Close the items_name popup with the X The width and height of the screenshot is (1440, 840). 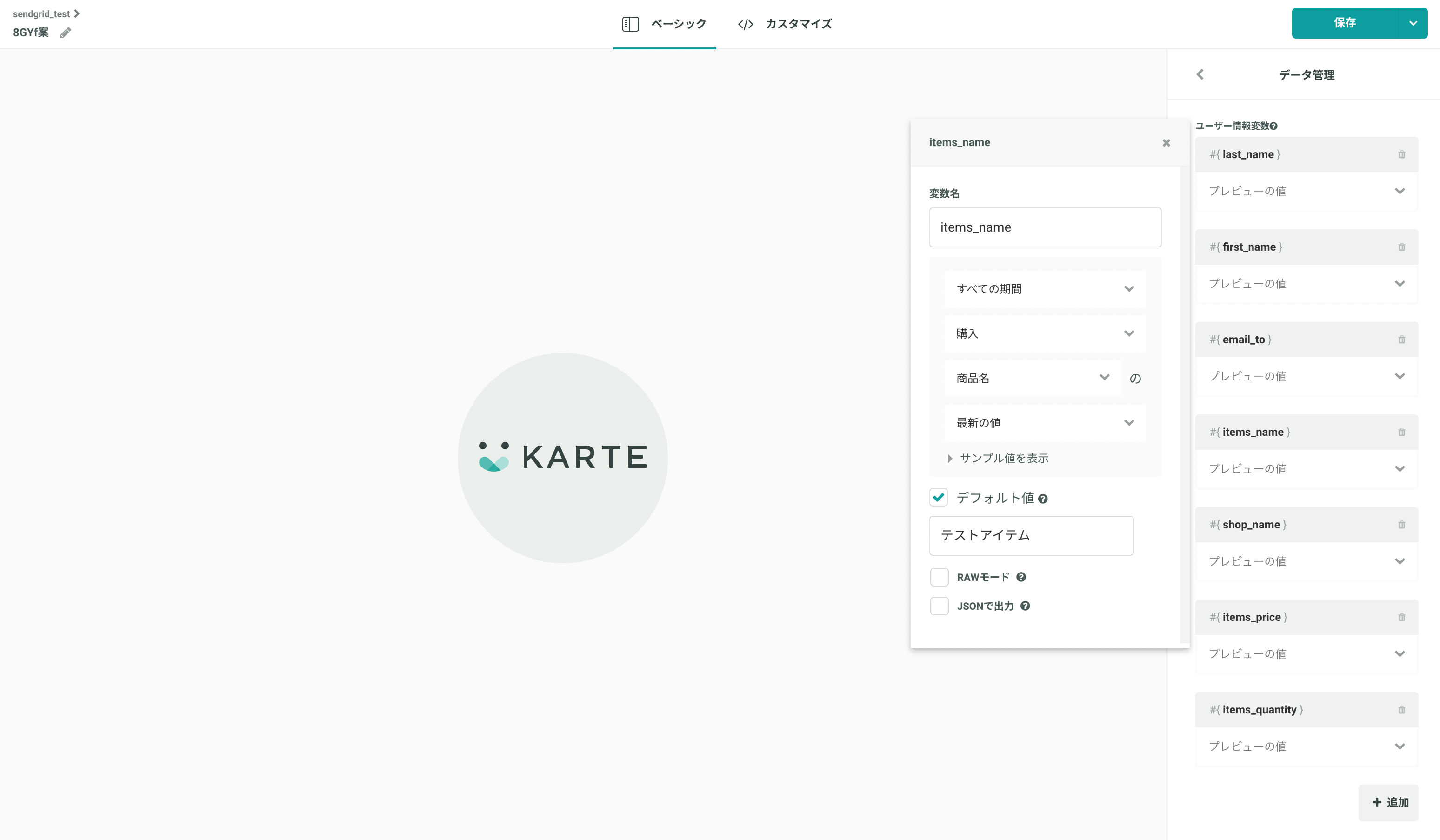pos(1167,143)
